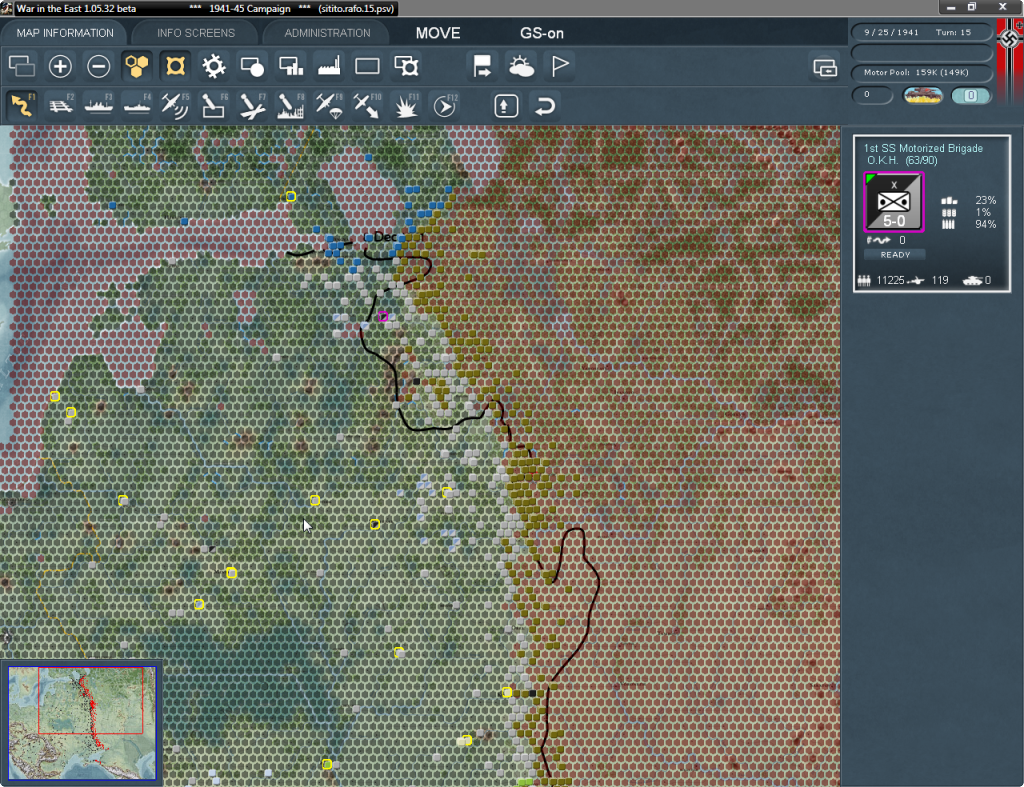Undo the last move with the curved arrow
The width and height of the screenshot is (1024, 787).
(545, 106)
